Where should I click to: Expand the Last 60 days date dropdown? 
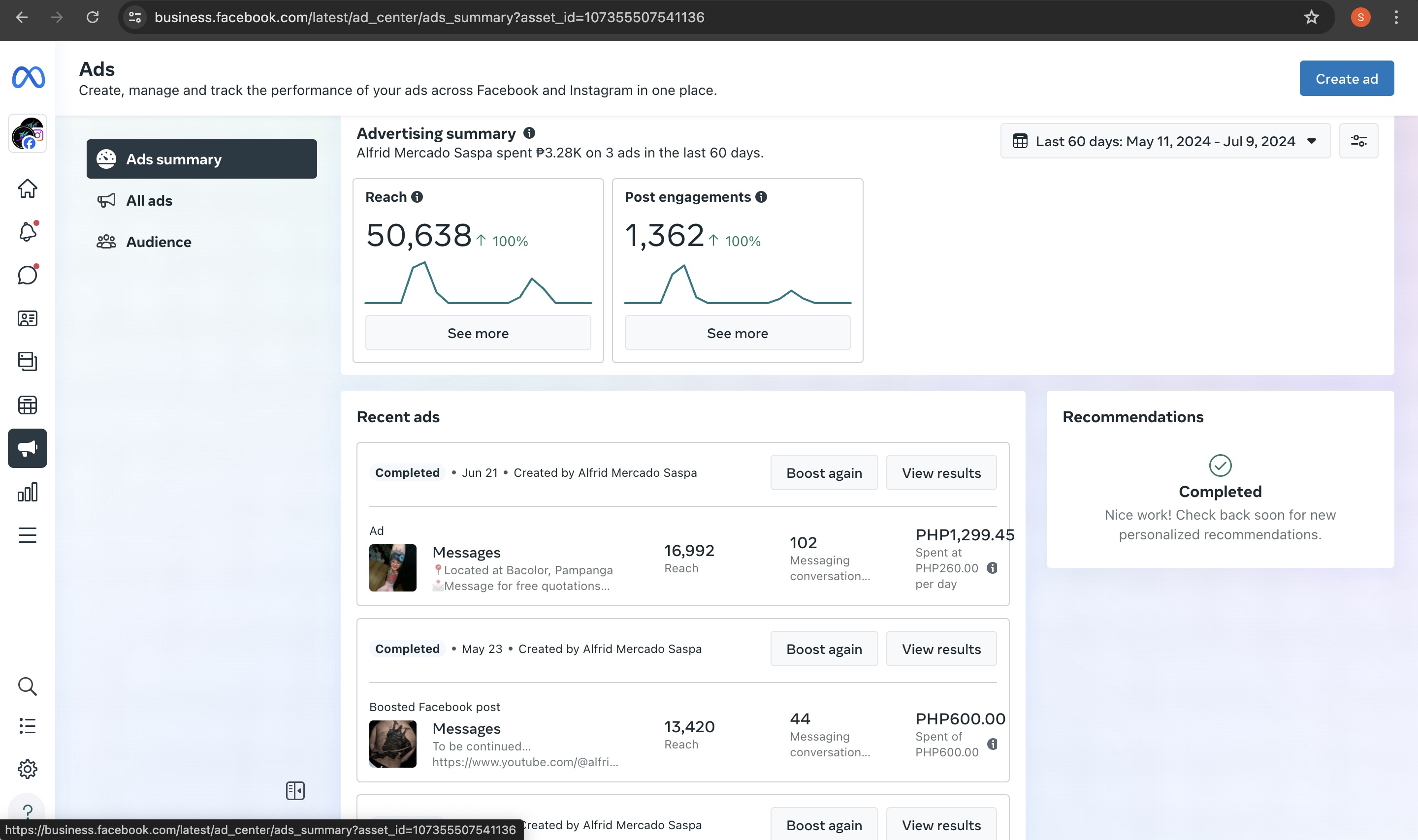pyautogui.click(x=1165, y=141)
